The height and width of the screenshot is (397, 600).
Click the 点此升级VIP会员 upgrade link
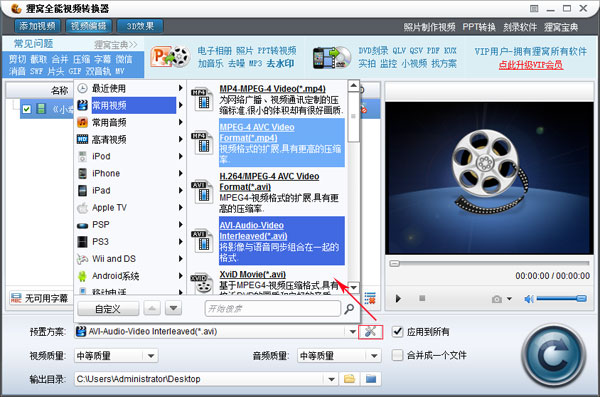tap(530, 65)
